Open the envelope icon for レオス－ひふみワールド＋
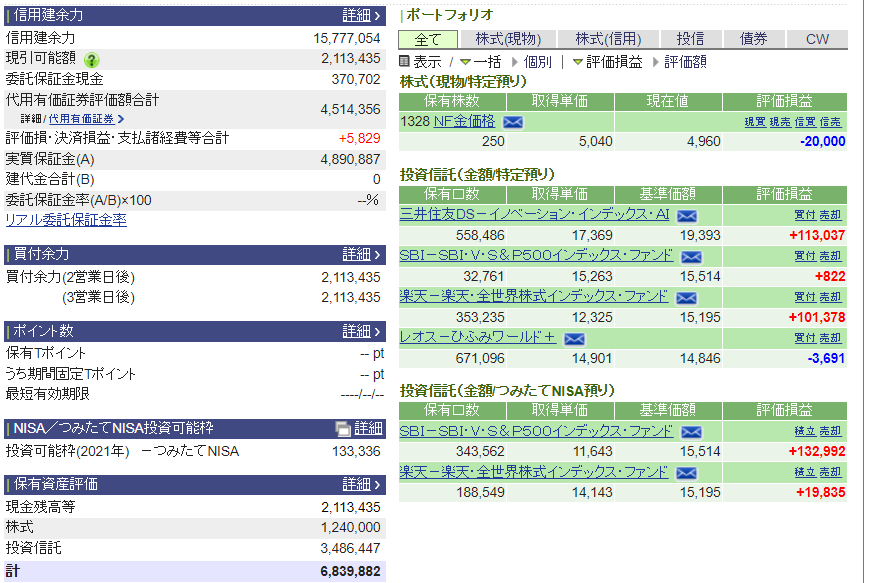 coord(573,337)
